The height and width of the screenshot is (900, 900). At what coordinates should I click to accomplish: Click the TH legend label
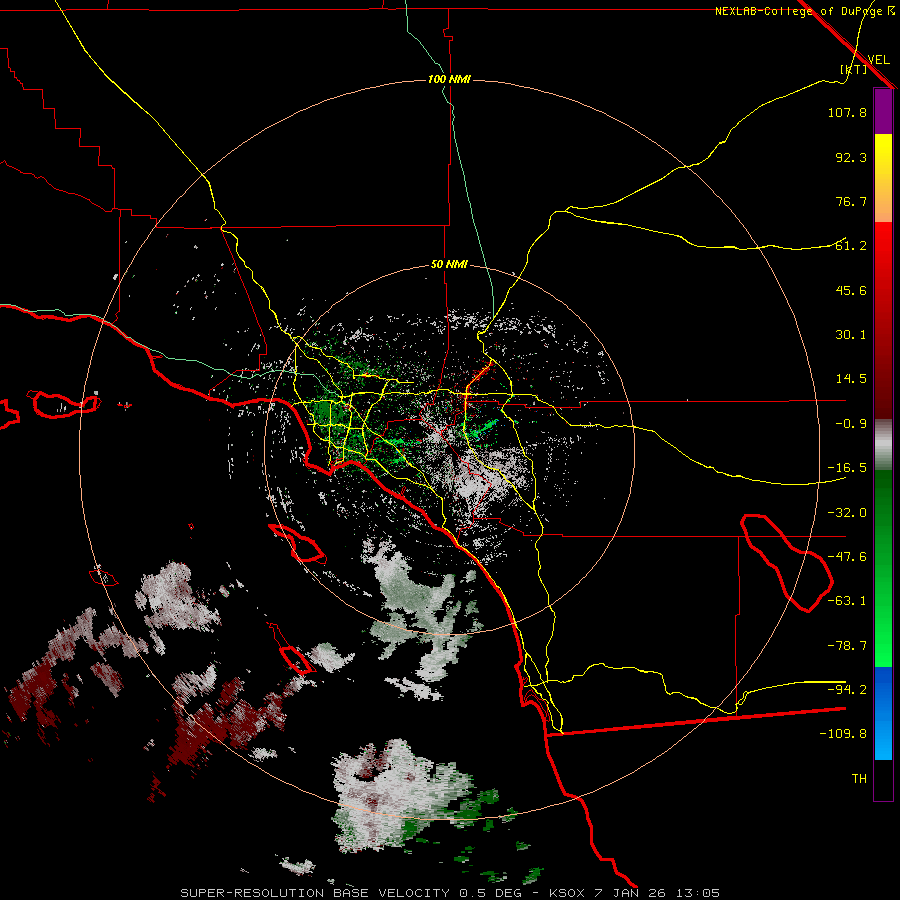pyautogui.click(x=859, y=779)
